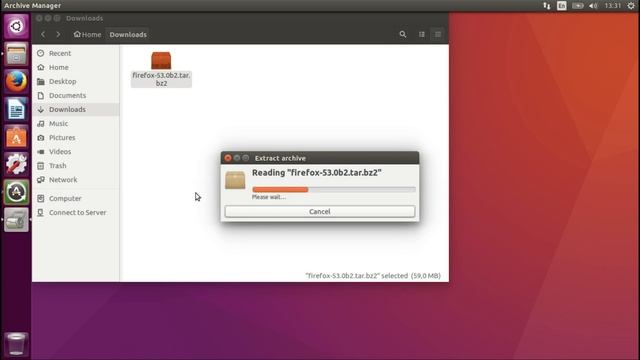Open Software Updater from the launcher
The width and height of the screenshot is (640, 360).
tap(16, 192)
